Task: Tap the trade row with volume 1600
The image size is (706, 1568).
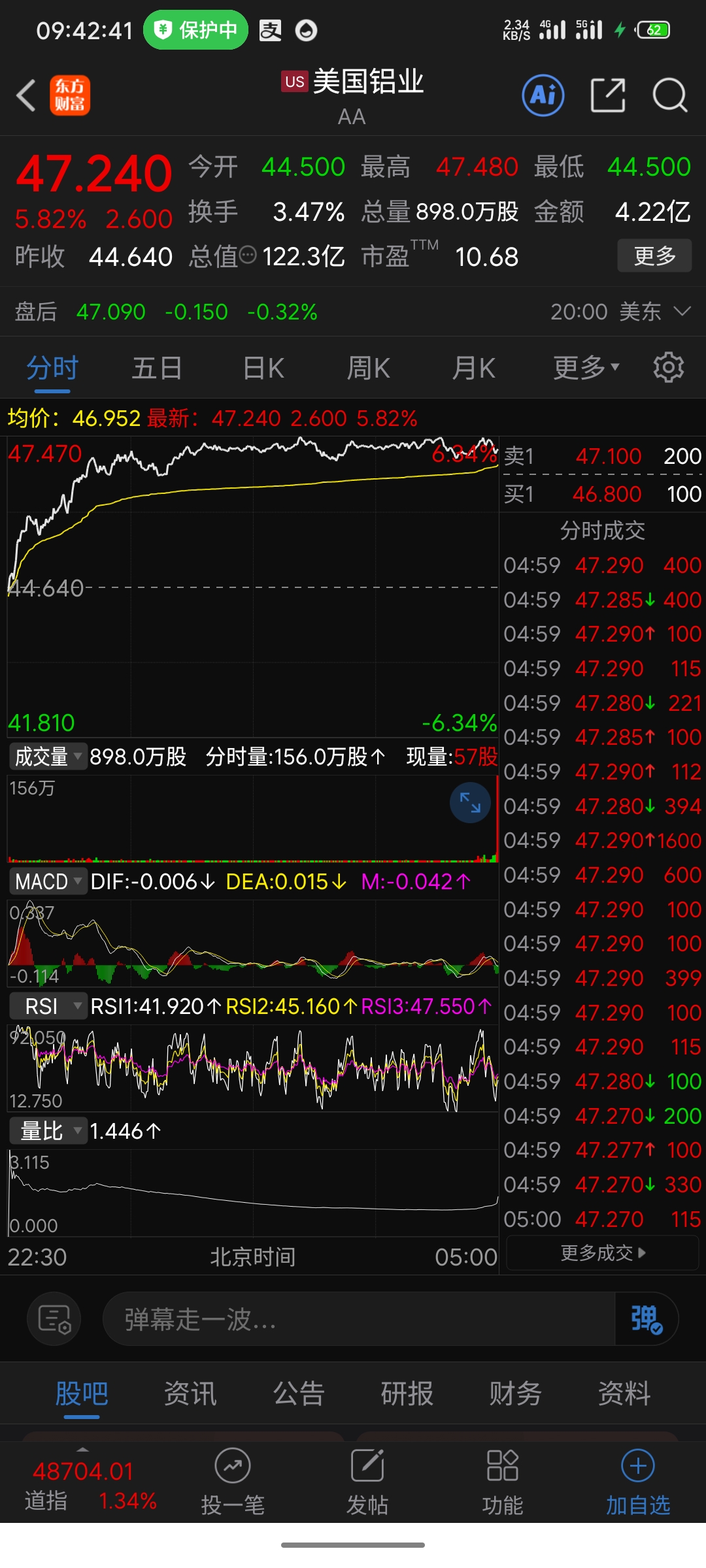Action: (x=603, y=840)
